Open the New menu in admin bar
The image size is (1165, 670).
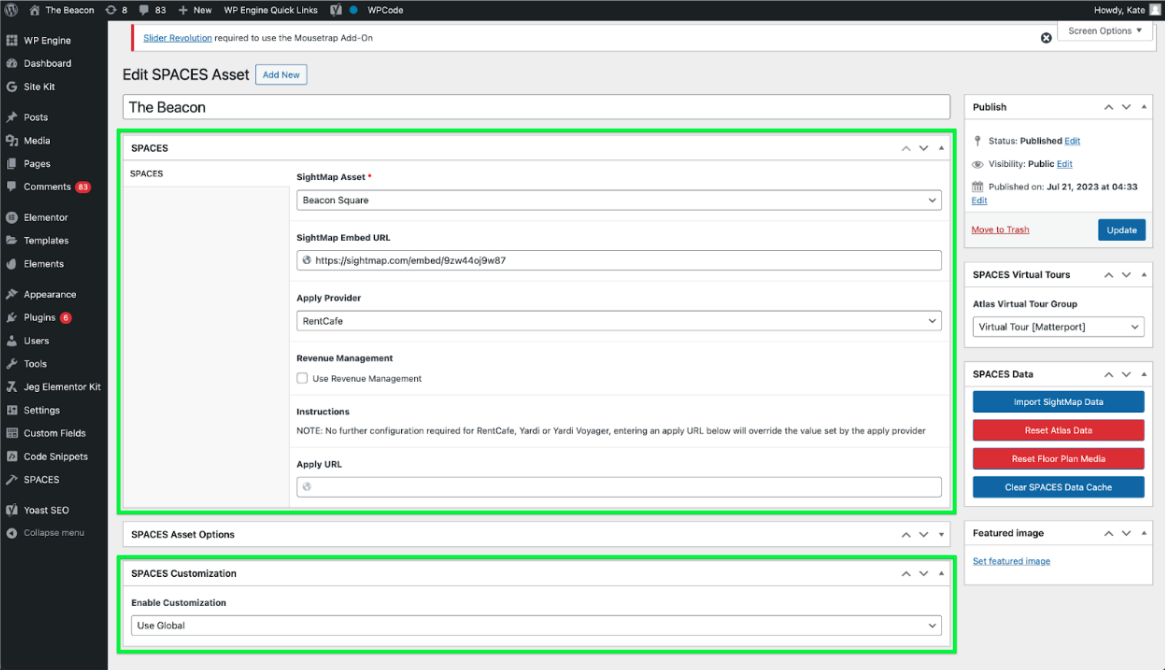(x=195, y=10)
